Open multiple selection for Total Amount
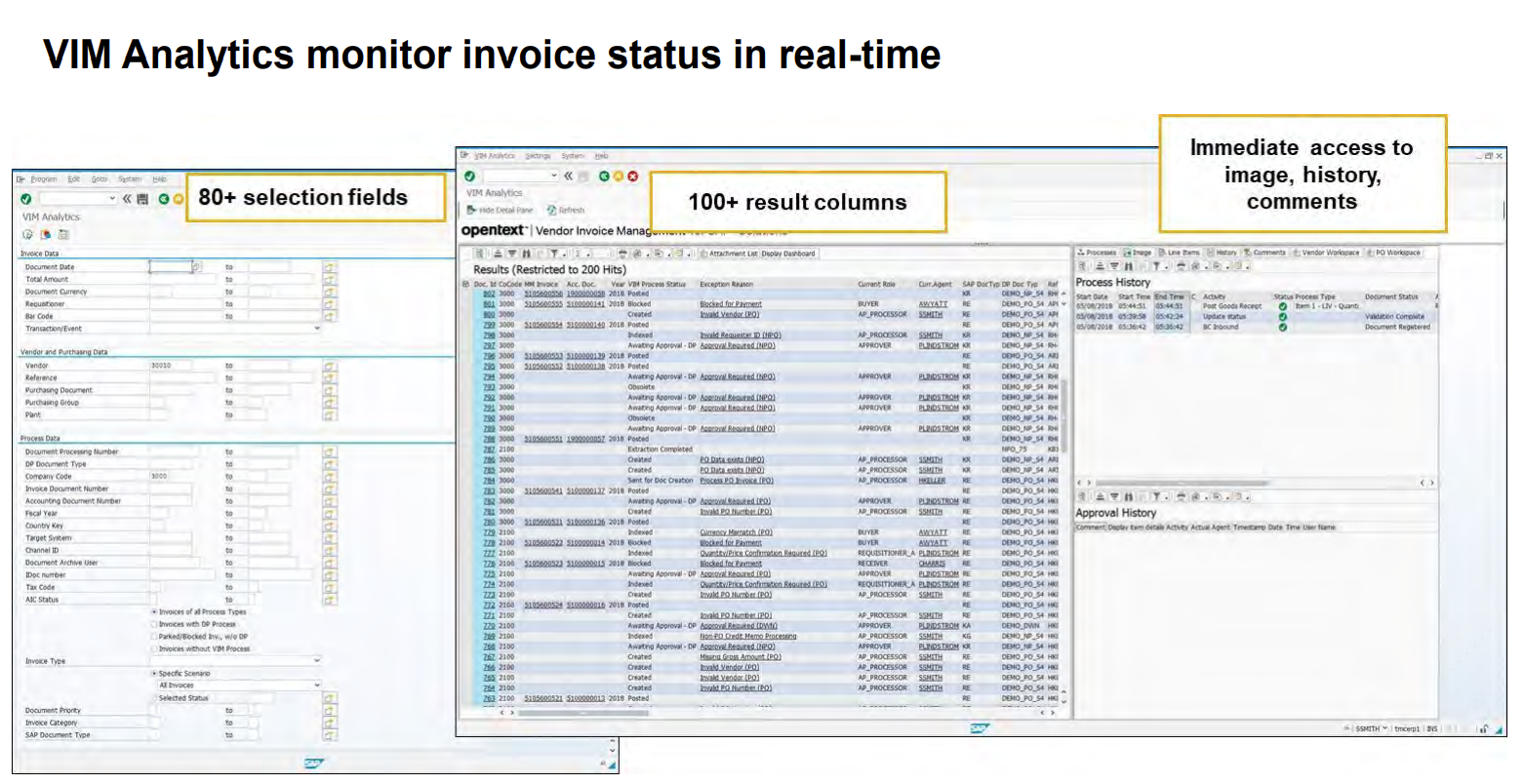The height and width of the screenshot is (784, 1525). pyautogui.click(x=329, y=279)
